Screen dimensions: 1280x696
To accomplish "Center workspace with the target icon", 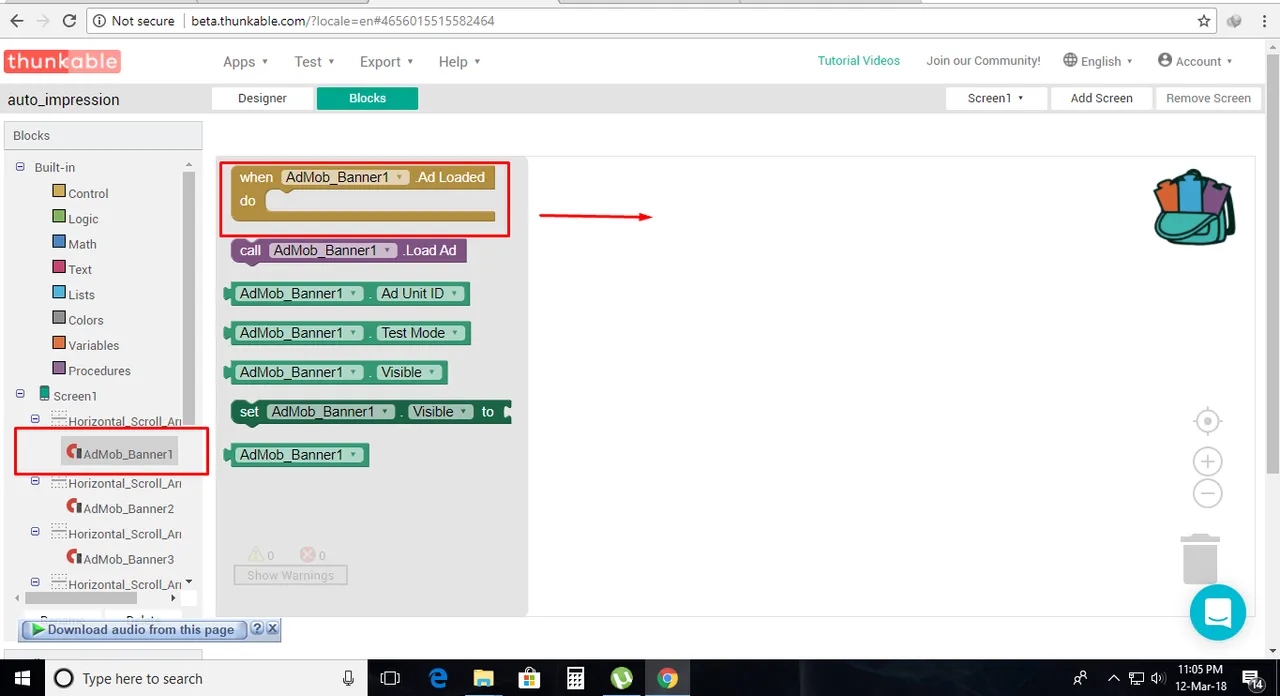I will [1208, 422].
